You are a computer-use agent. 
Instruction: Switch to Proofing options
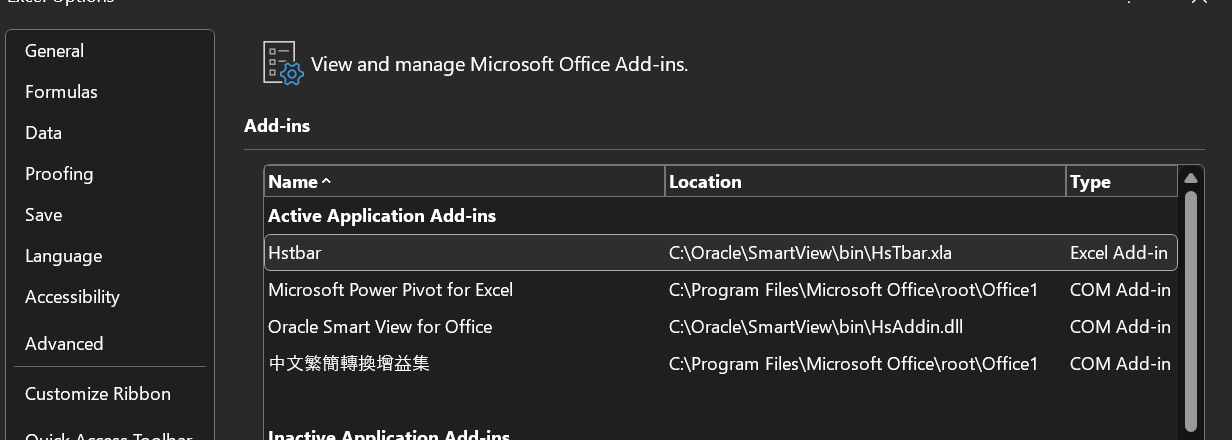(x=59, y=174)
